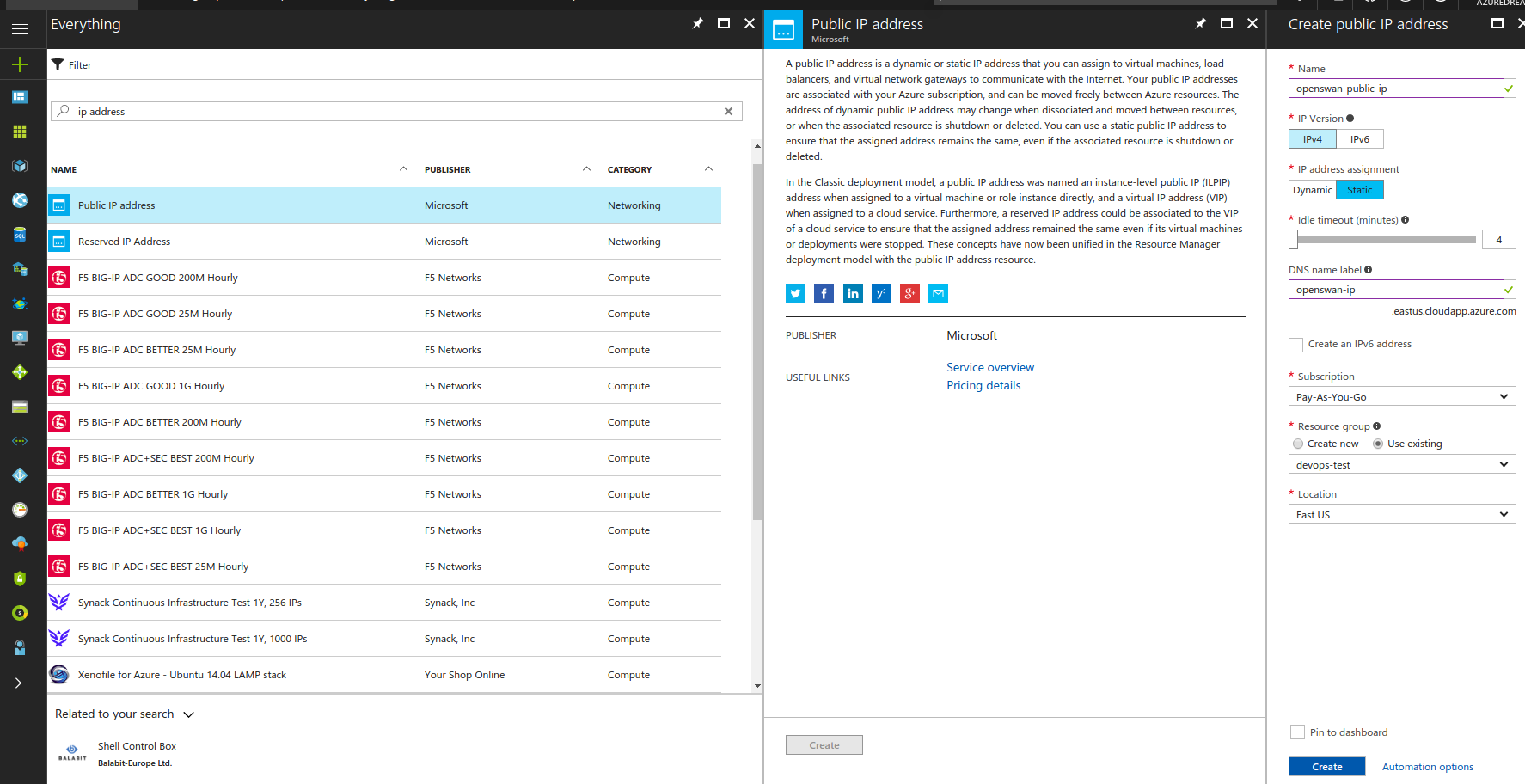Click the green plus New resource icon

pyautogui.click(x=20, y=64)
